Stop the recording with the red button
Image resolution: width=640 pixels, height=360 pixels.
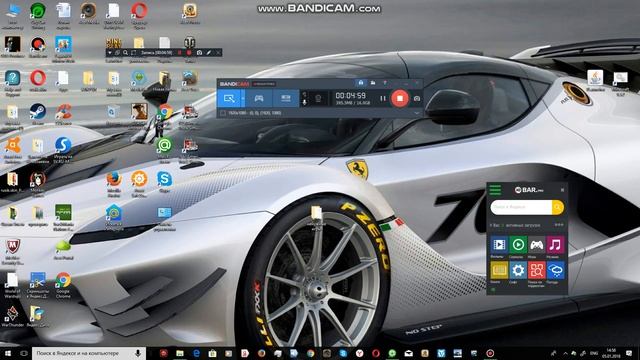pos(400,98)
